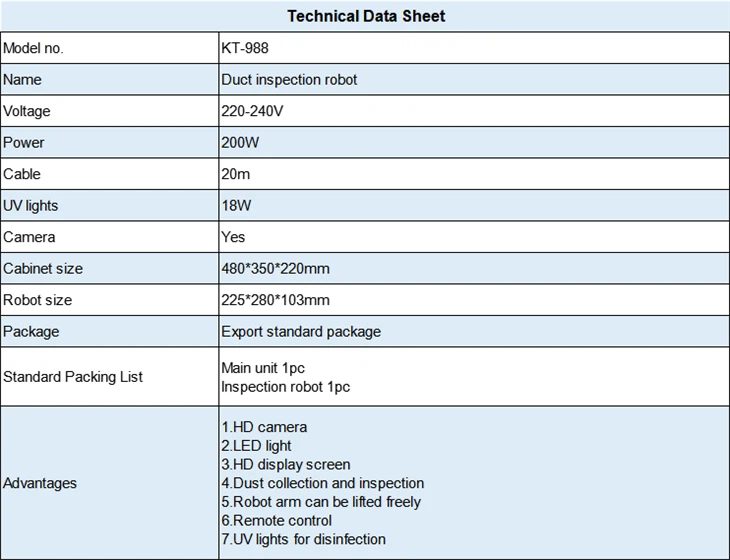The height and width of the screenshot is (560, 730).
Task: Select the UV lights label cell
Action: click(x=110, y=205)
